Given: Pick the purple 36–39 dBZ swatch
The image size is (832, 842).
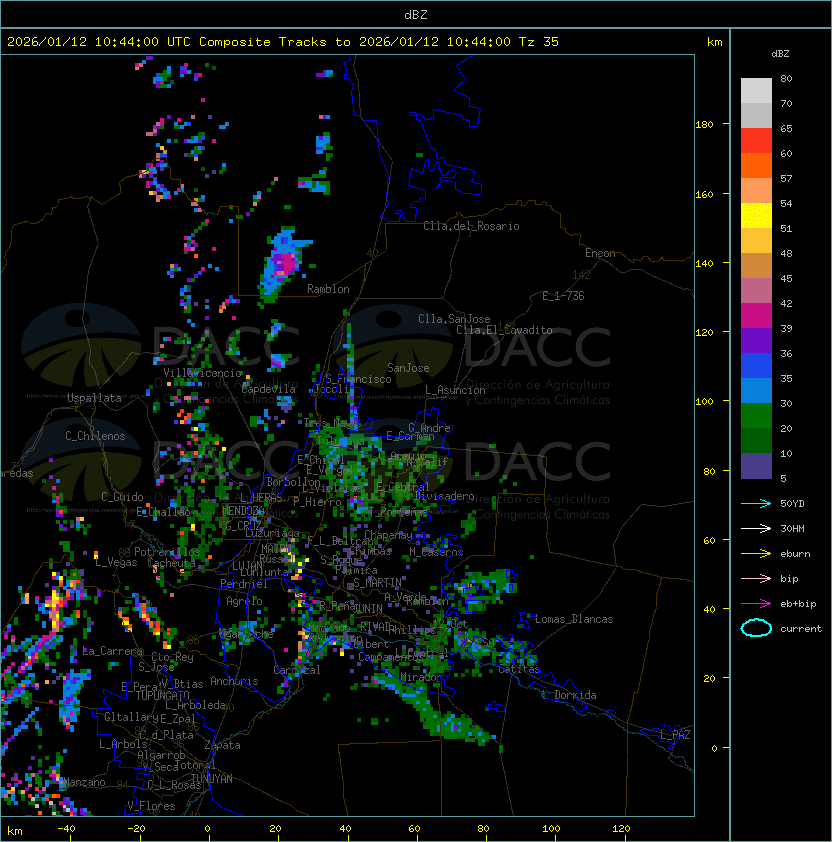Looking at the screenshot, I should click(x=756, y=340).
